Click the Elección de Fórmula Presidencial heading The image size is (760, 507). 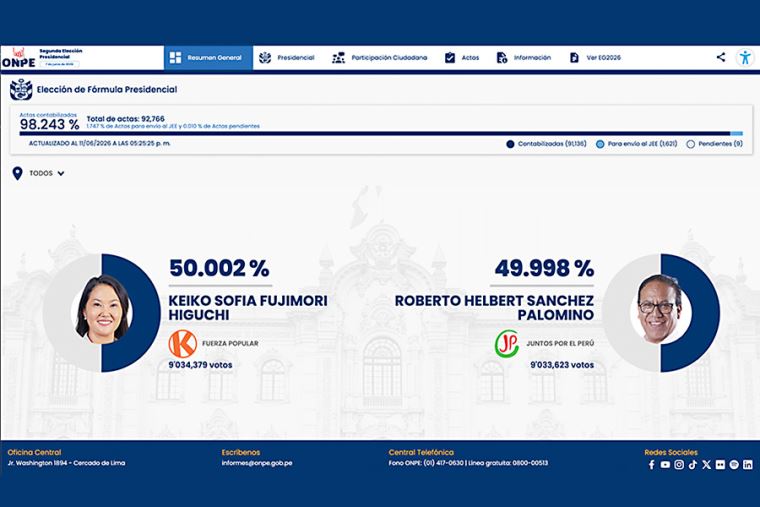pyautogui.click(x=107, y=89)
